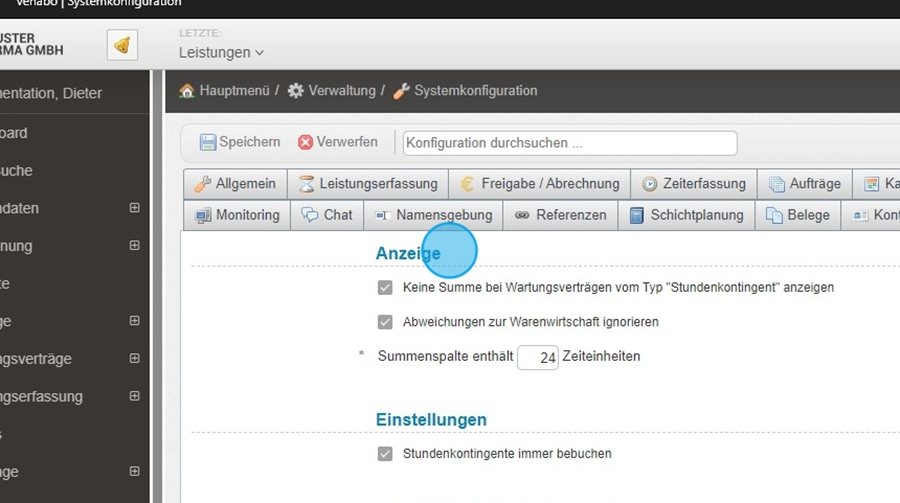Expand the first sidebar item with plus
The width and height of the screenshot is (900, 503).
tap(135, 208)
